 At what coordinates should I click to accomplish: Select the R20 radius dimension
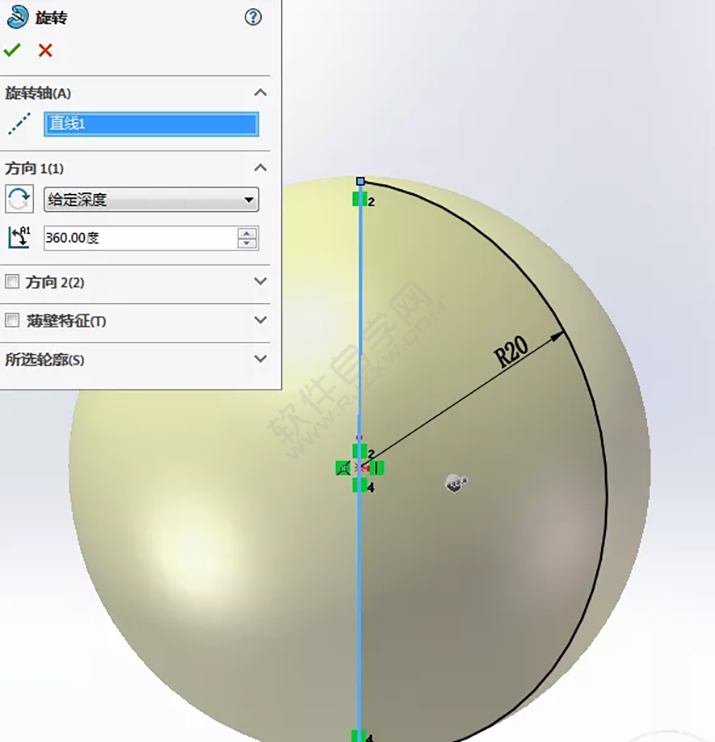pyautogui.click(x=511, y=351)
